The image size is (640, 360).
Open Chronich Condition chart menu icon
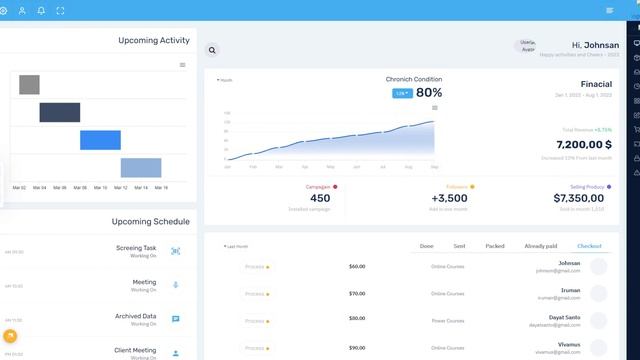(435, 108)
